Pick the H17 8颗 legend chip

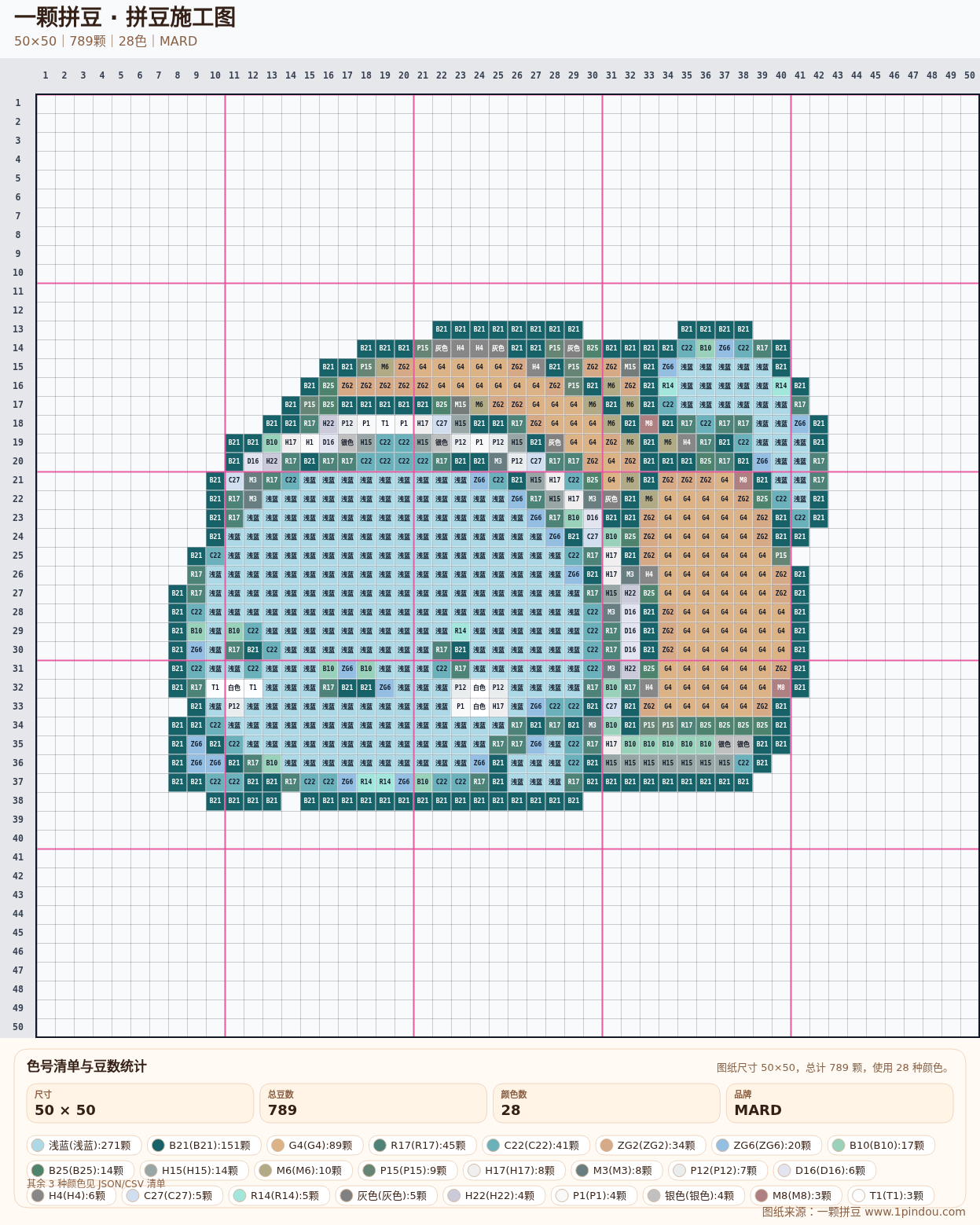[514, 1170]
